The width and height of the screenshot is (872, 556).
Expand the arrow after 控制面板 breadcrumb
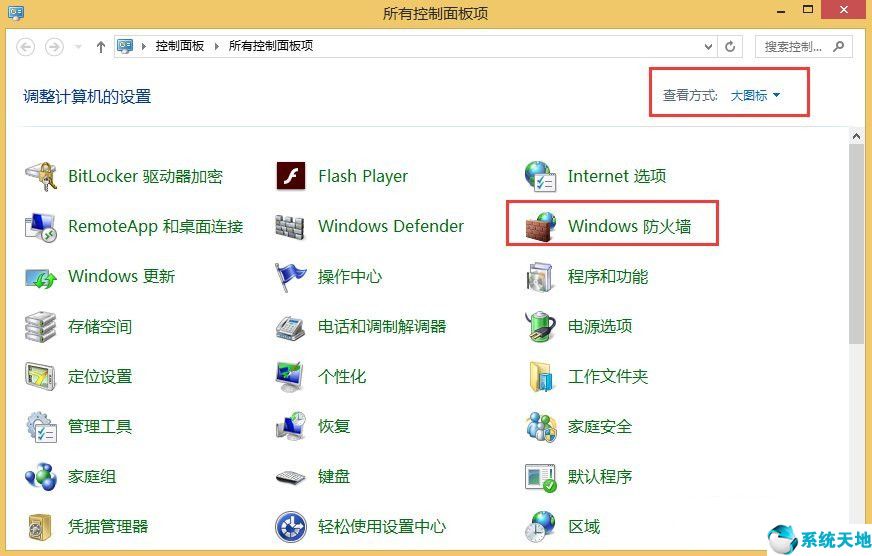[x=216, y=46]
